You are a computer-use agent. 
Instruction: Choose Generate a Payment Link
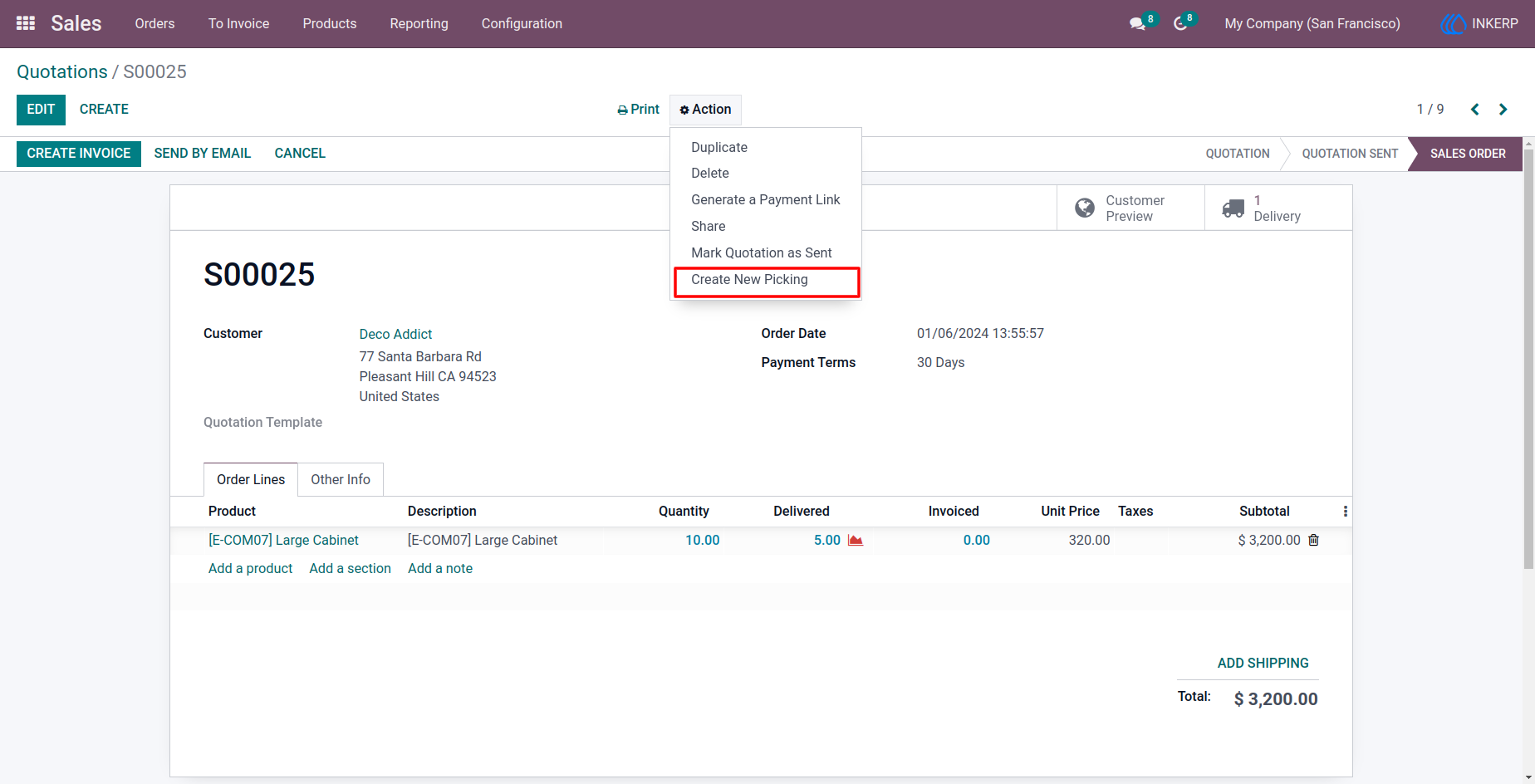coord(766,200)
